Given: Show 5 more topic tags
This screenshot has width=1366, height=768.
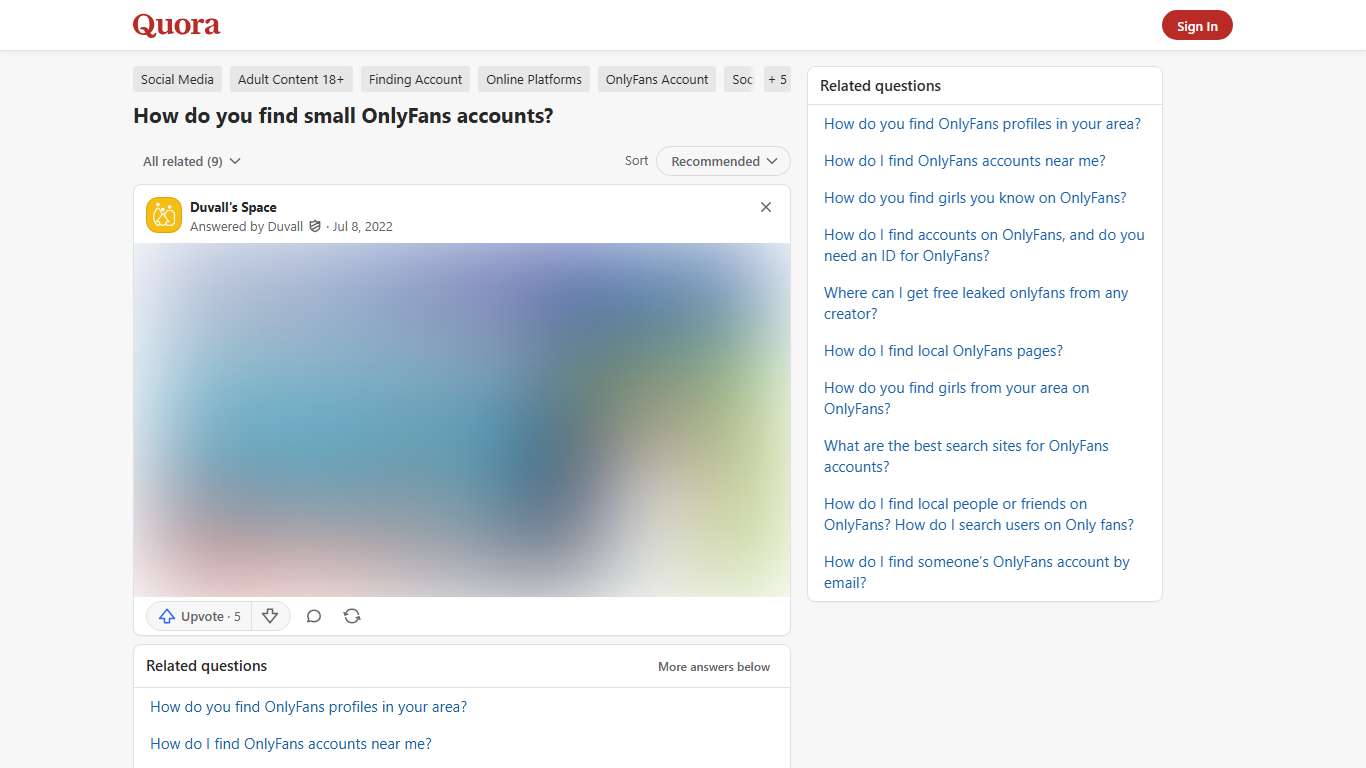Looking at the screenshot, I should tap(777, 79).
